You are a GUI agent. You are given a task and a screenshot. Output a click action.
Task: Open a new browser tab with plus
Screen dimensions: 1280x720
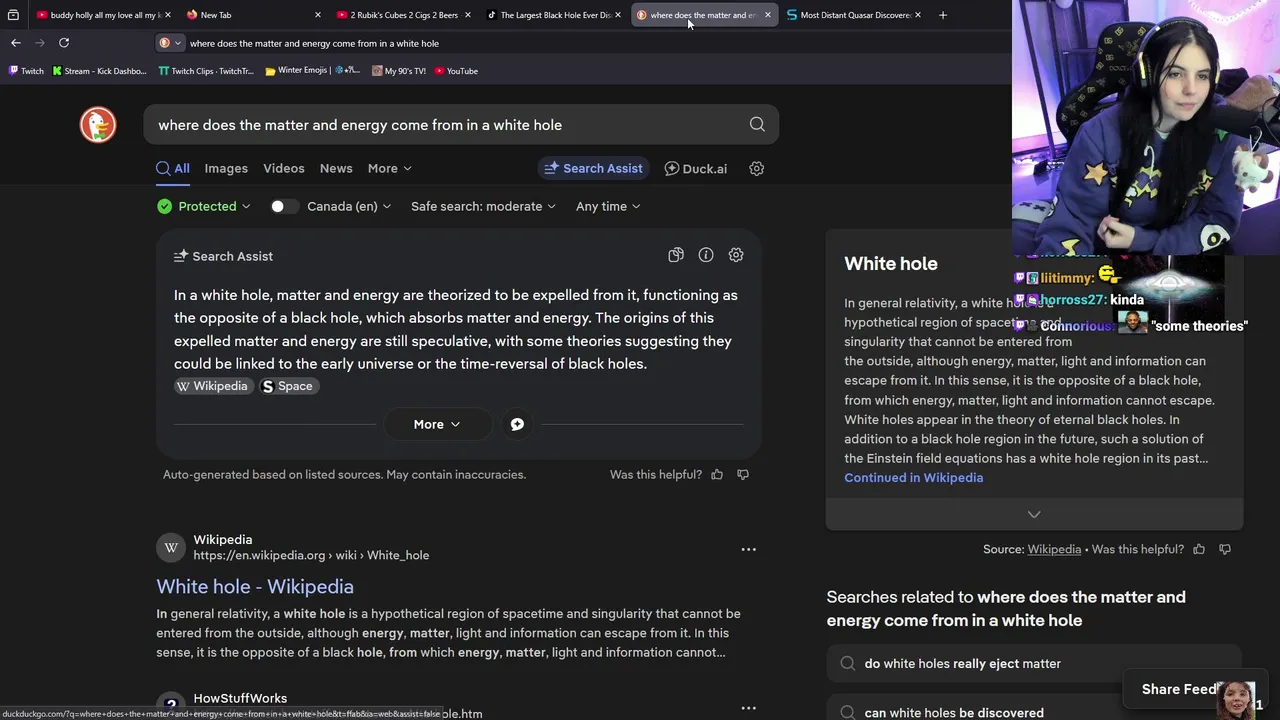[943, 15]
